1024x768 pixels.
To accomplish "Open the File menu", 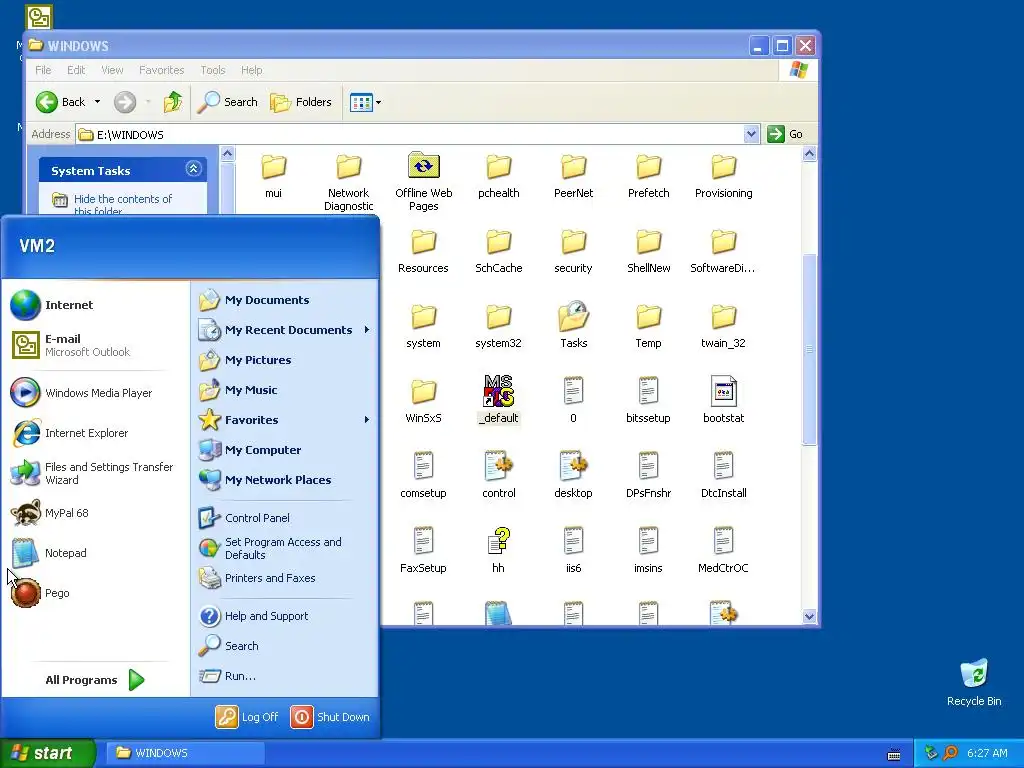I will click(x=43, y=70).
